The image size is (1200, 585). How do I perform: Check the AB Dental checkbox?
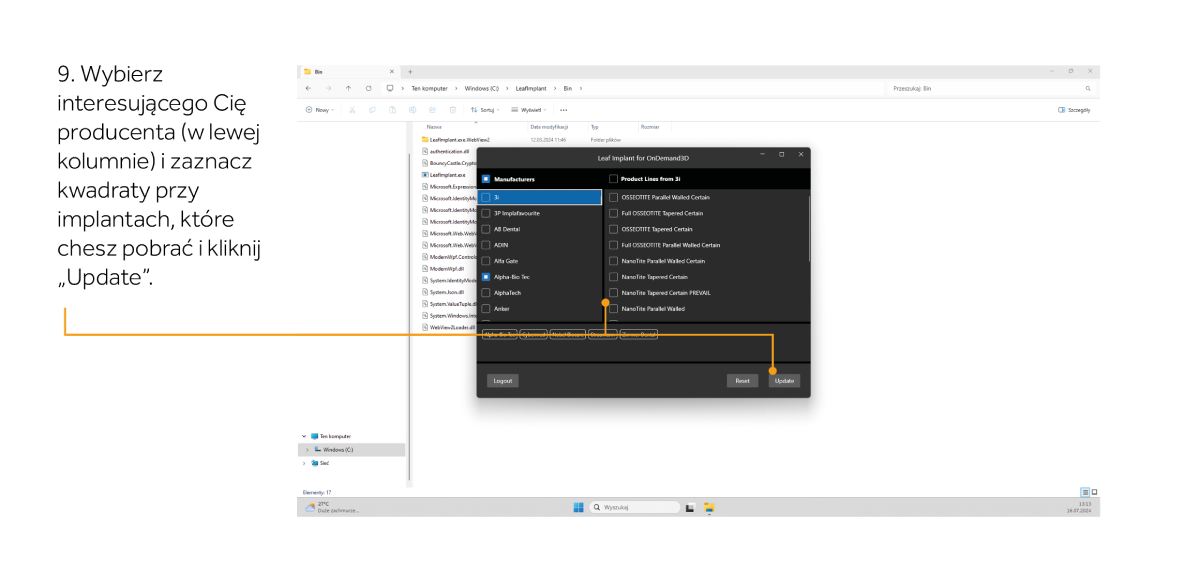click(x=486, y=229)
